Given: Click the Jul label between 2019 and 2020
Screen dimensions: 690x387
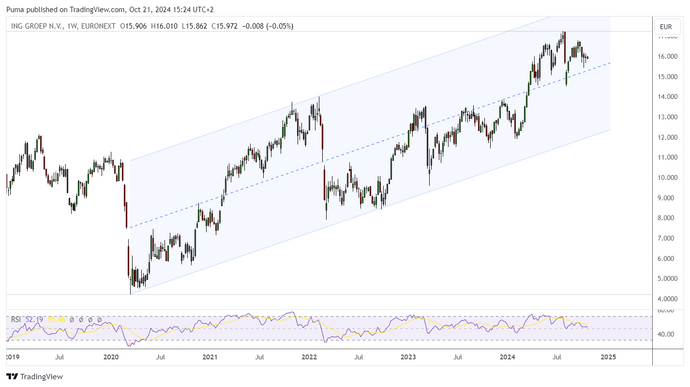Looking at the screenshot, I should point(59,357).
